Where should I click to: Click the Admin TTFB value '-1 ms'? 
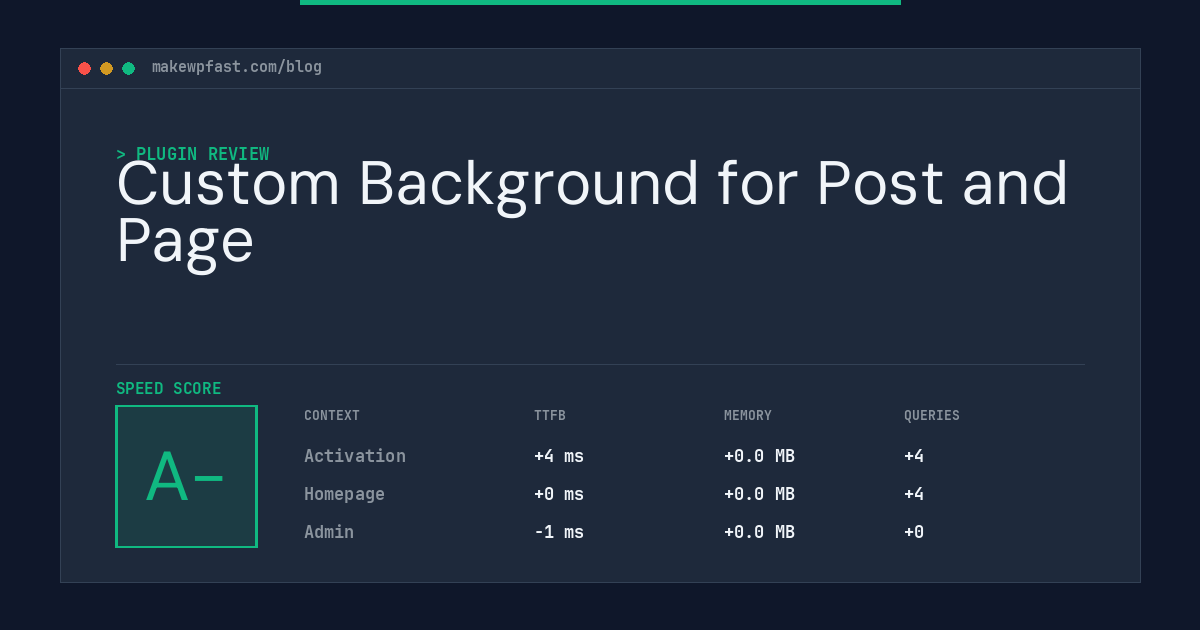tap(559, 532)
